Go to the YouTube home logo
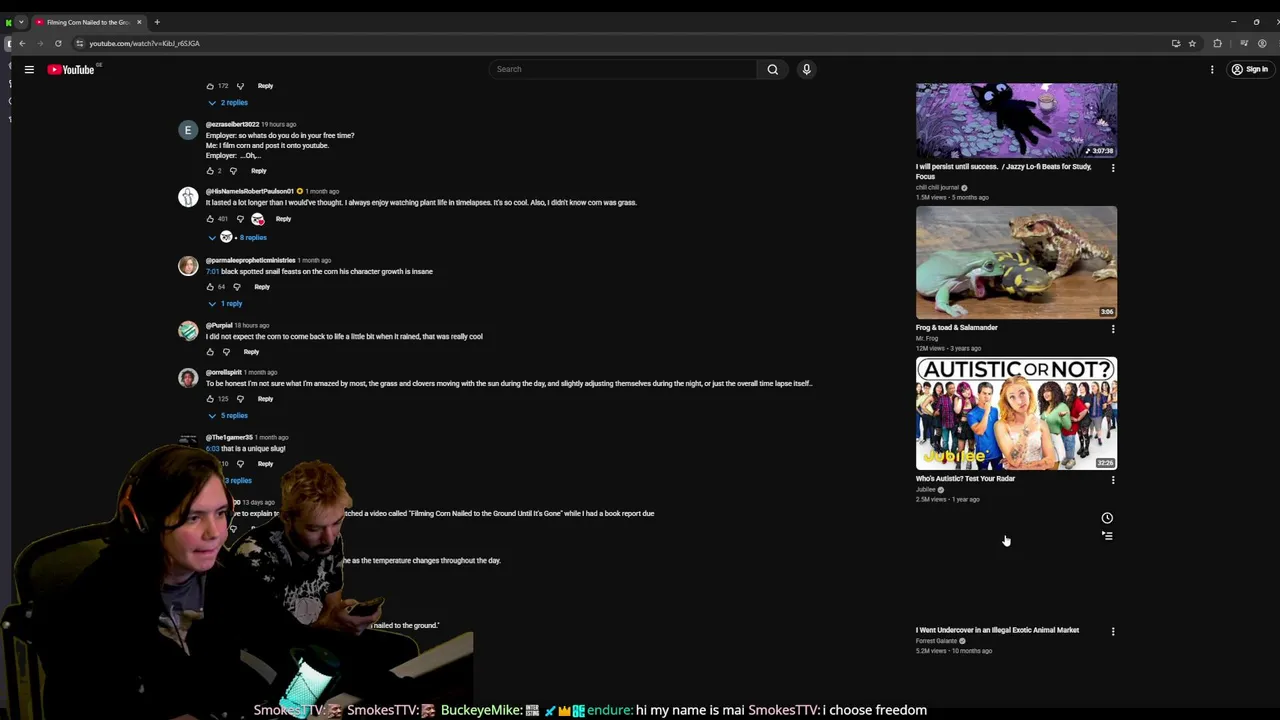1280x720 pixels. click(x=71, y=69)
